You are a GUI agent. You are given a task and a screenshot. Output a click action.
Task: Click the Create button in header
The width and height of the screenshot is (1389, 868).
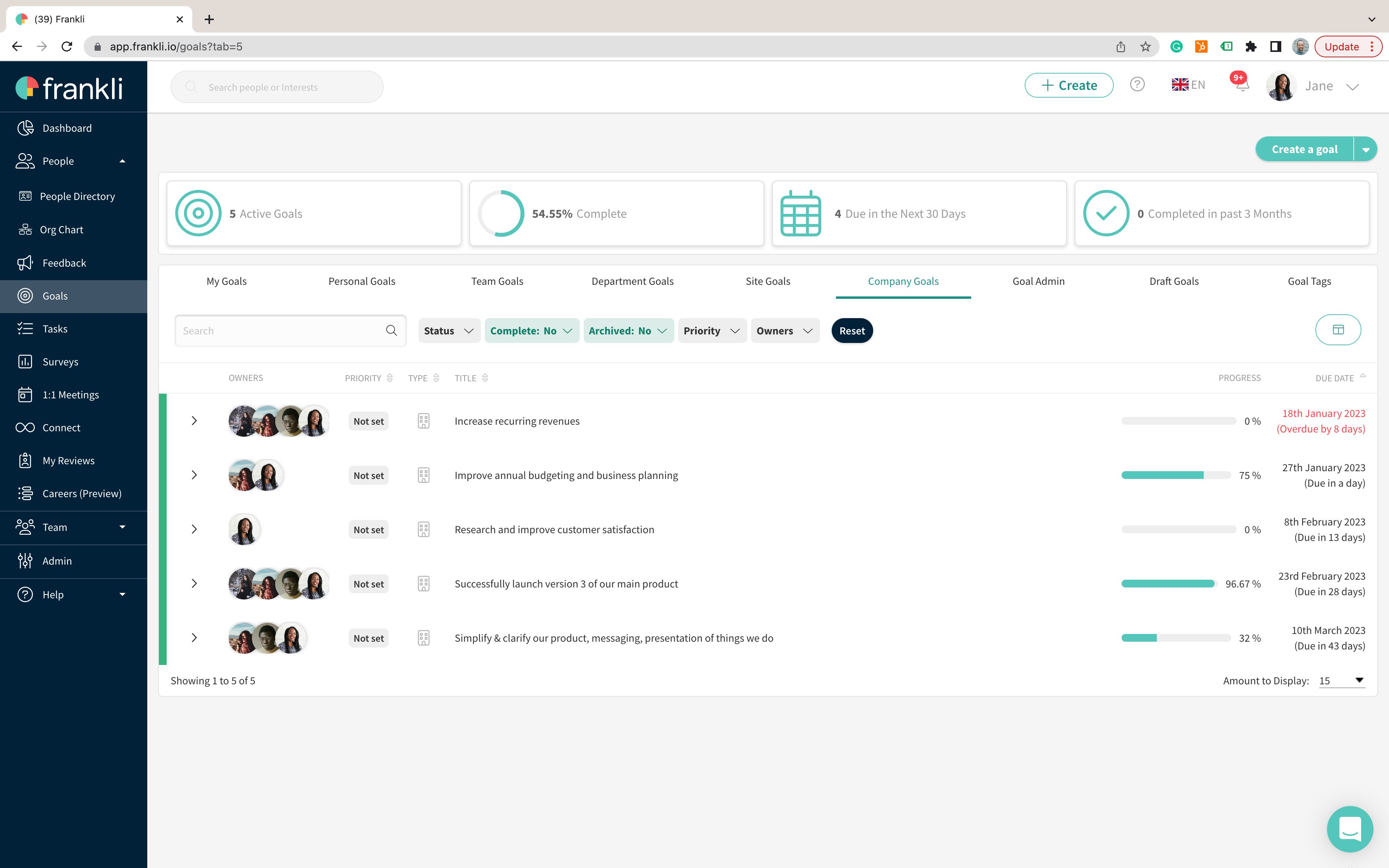coord(1069,85)
